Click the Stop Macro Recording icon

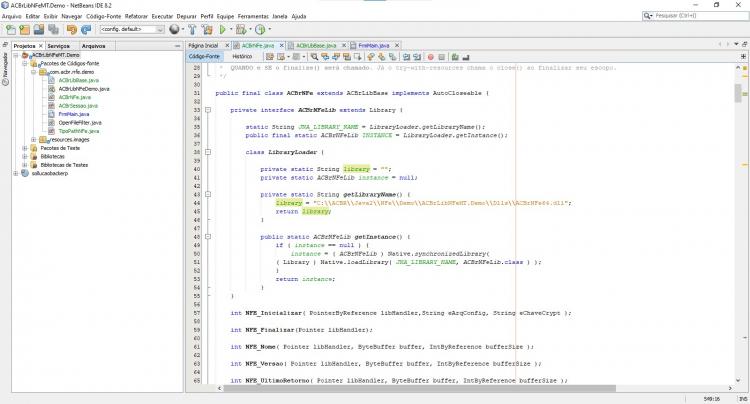tap(441, 57)
